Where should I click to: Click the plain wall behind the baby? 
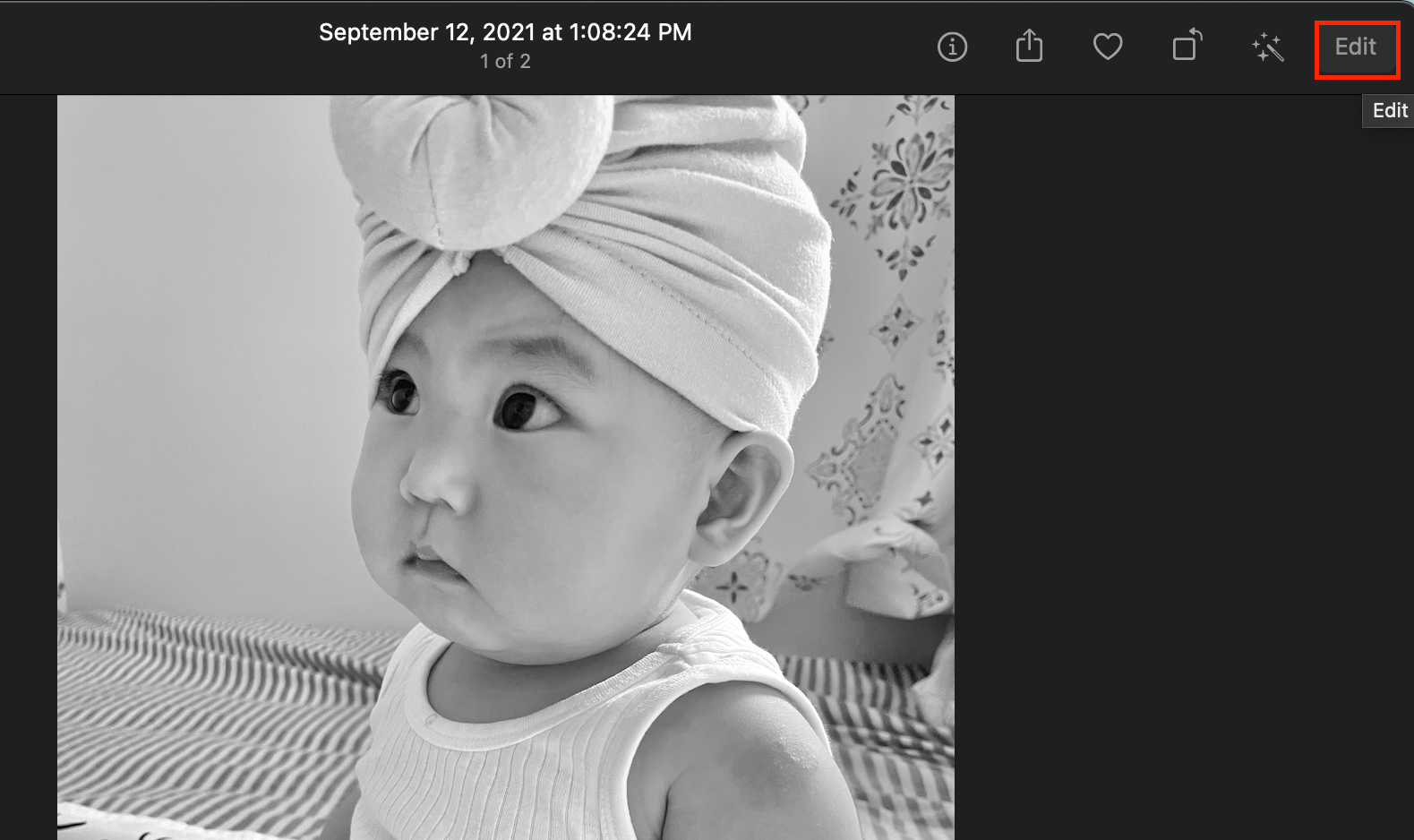(197, 358)
